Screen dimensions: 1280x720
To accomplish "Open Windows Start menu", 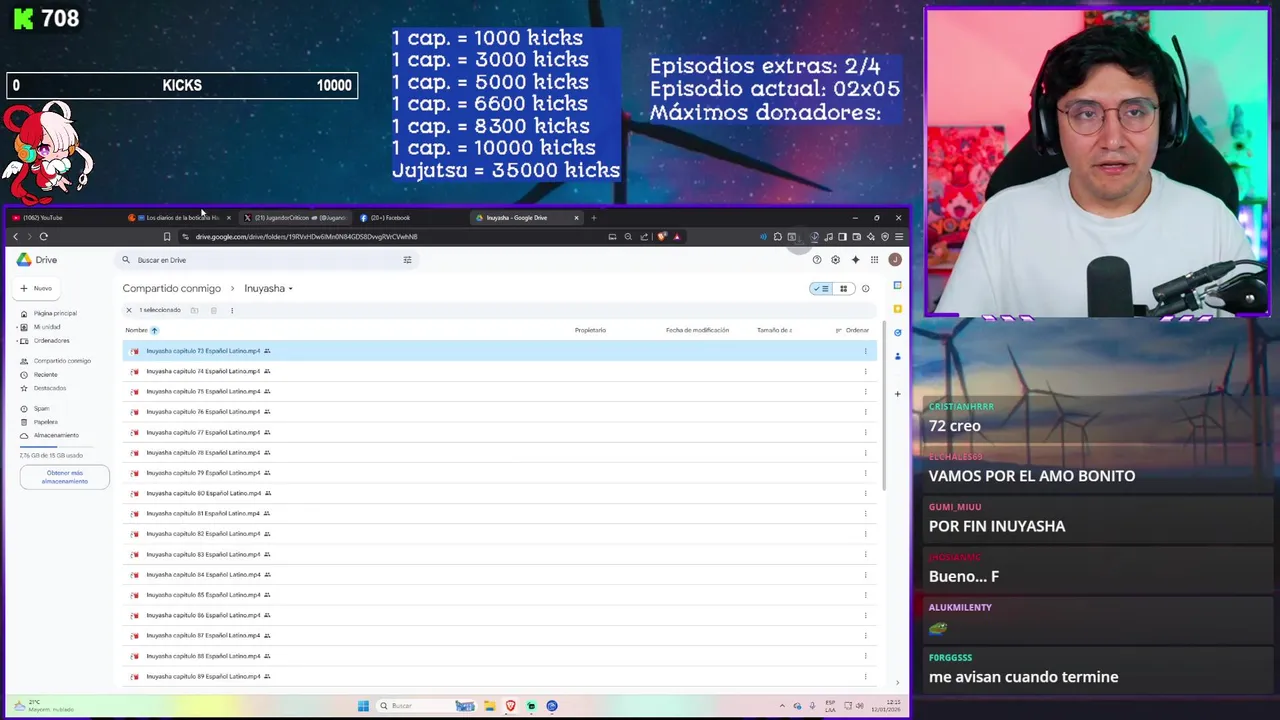I will click(x=363, y=706).
